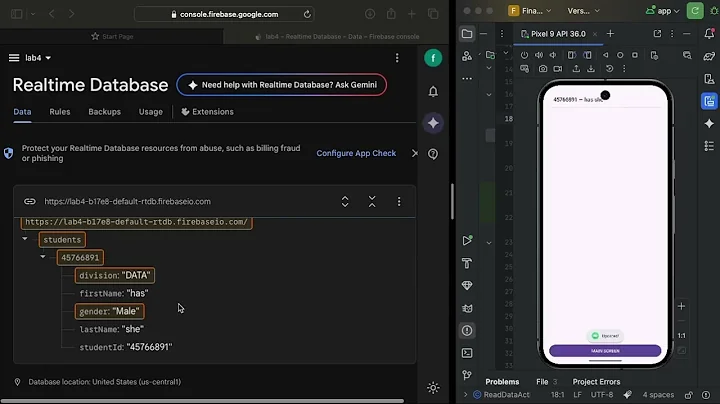Select studentId "45766891" field
The image size is (720, 404).
coord(126,347)
